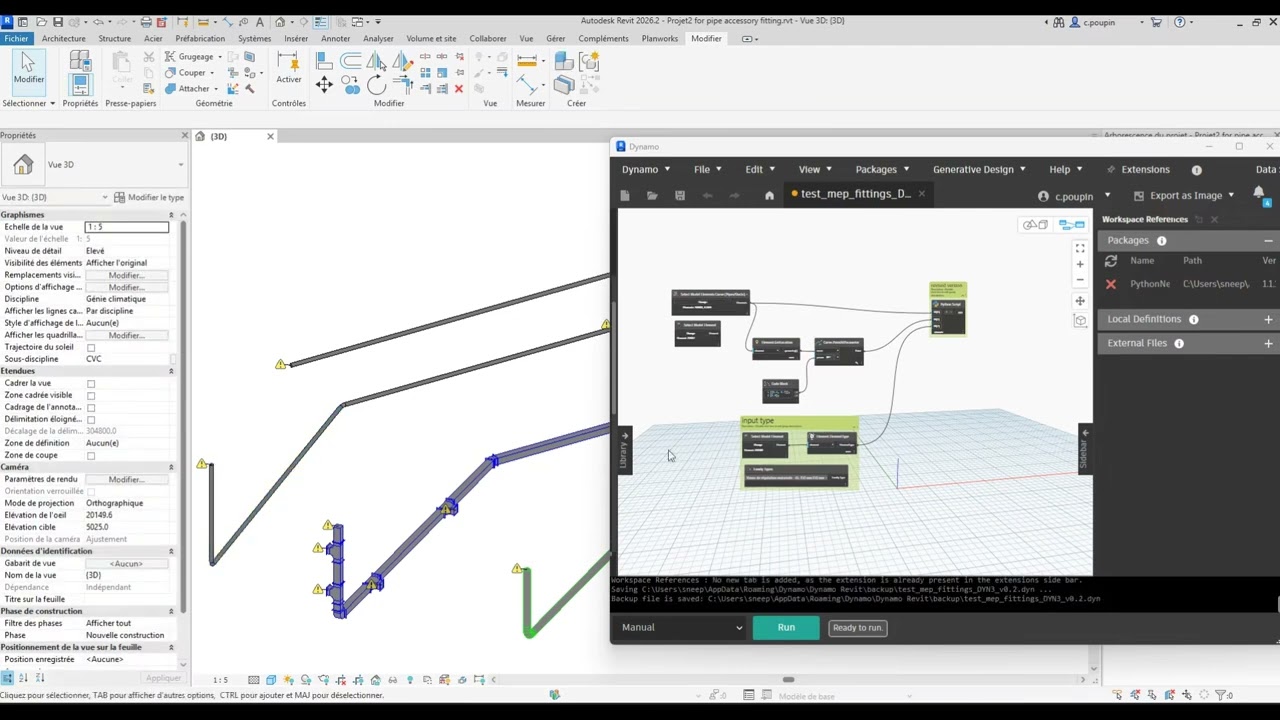Open the Dynamo File menu
1280x720 pixels.
[708, 170]
